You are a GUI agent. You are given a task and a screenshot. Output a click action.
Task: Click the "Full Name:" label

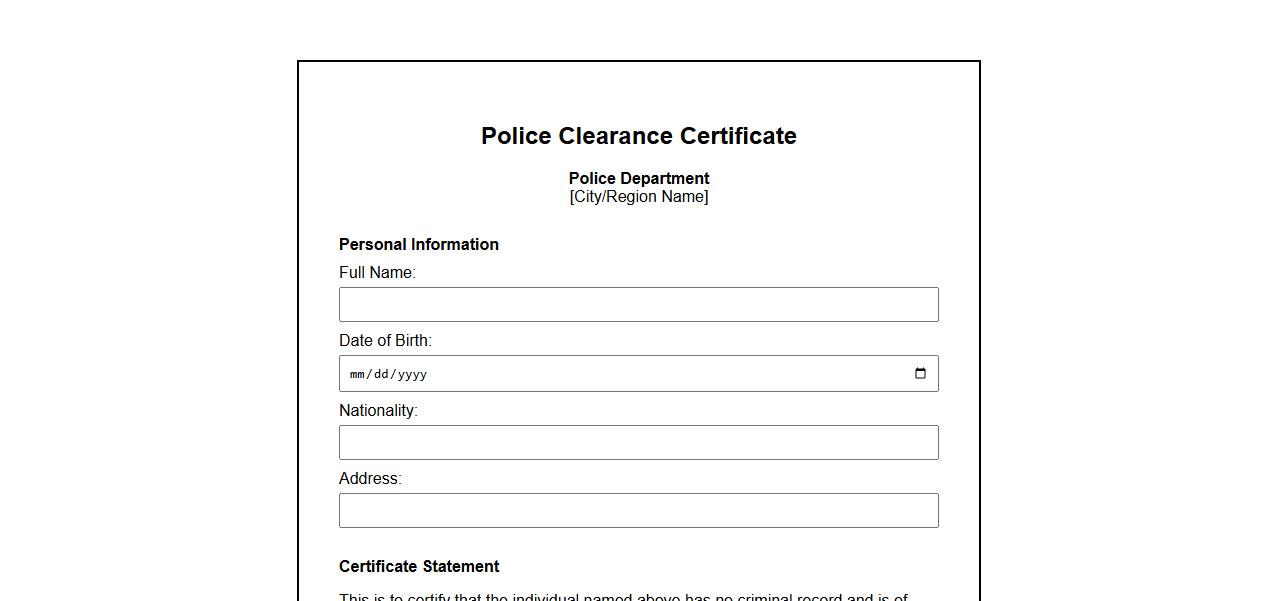[377, 273]
